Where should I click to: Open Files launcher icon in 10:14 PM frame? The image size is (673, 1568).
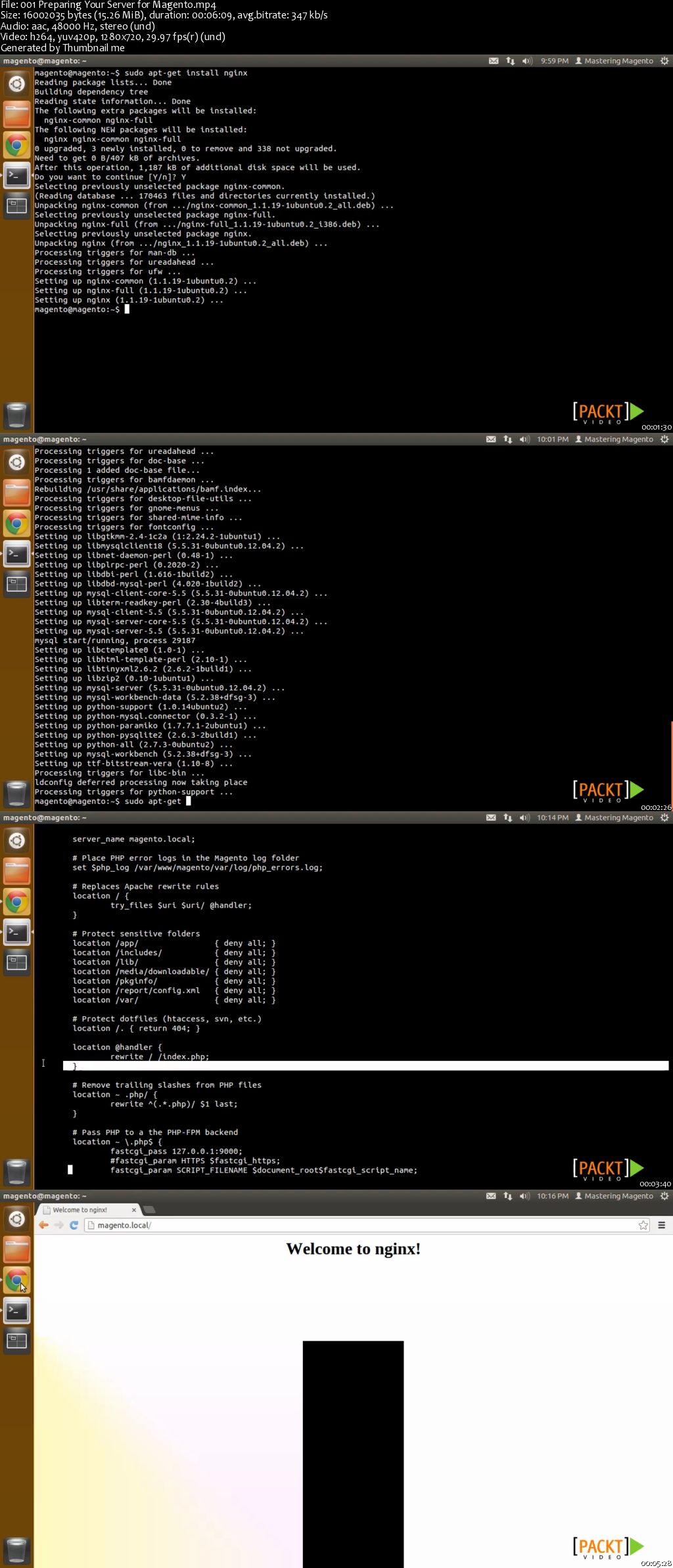pyautogui.click(x=16, y=871)
